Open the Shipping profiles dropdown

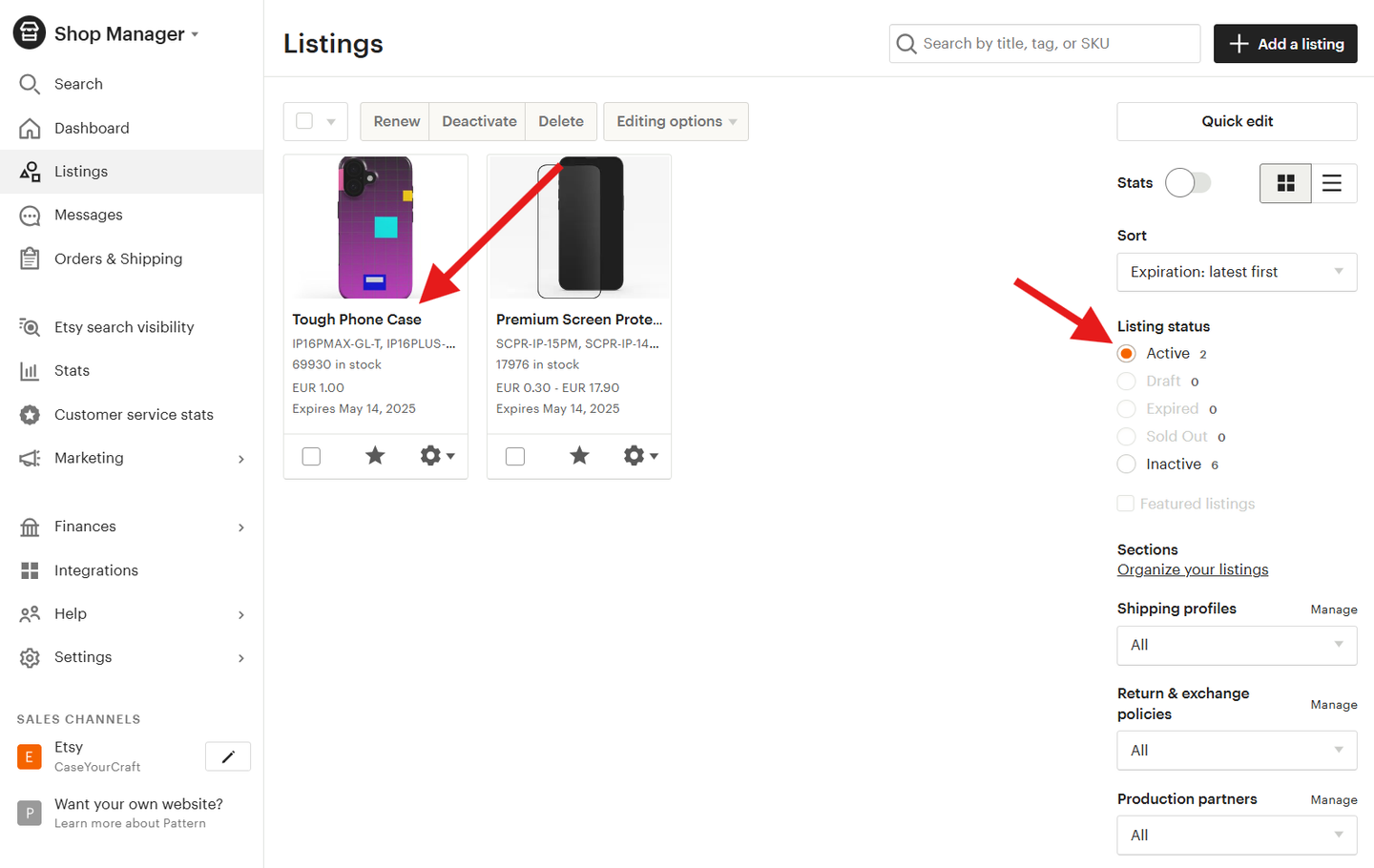pyautogui.click(x=1236, y=645)
